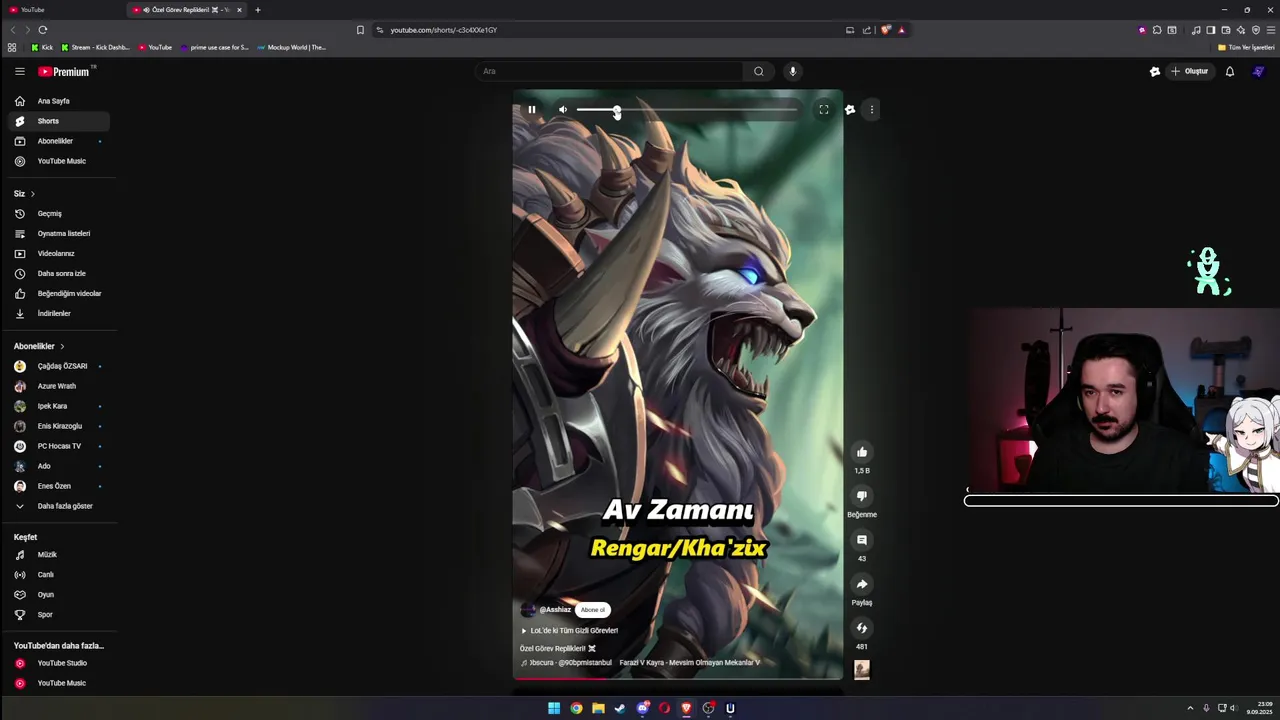This screenshot has height=720, width=1280.
Task: Open the Ipek Kara subscription
Action: click(59, 406)
